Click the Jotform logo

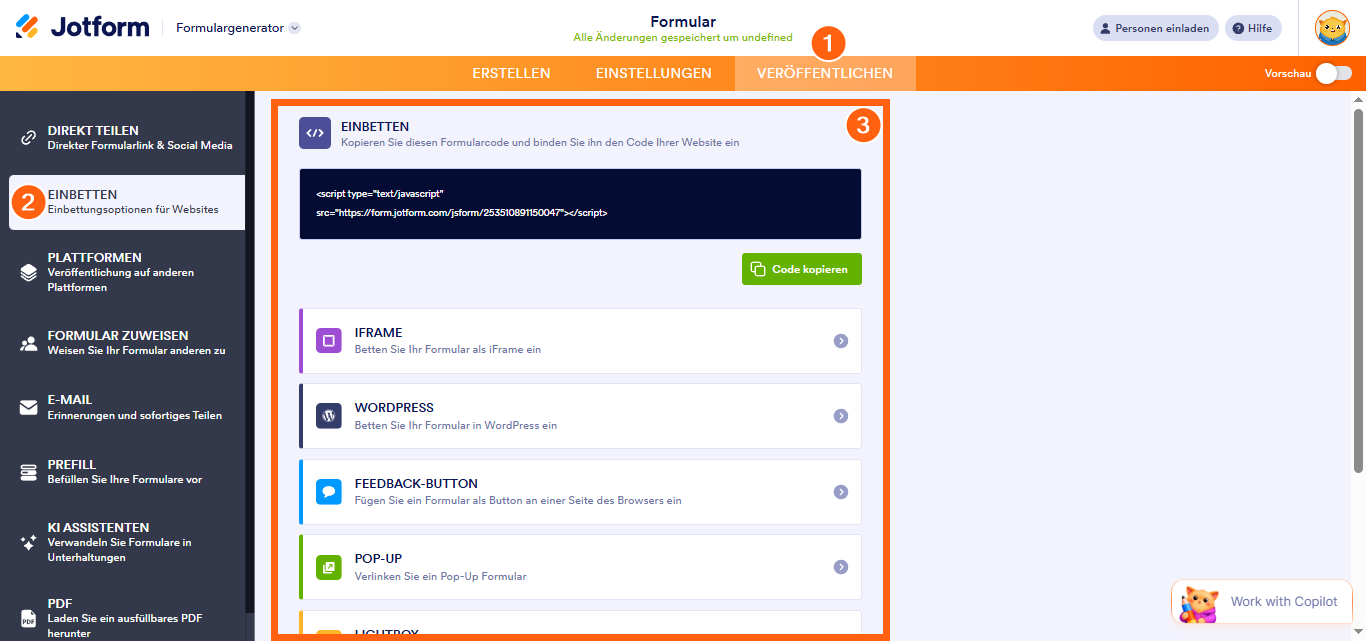[x=80, y=27]
